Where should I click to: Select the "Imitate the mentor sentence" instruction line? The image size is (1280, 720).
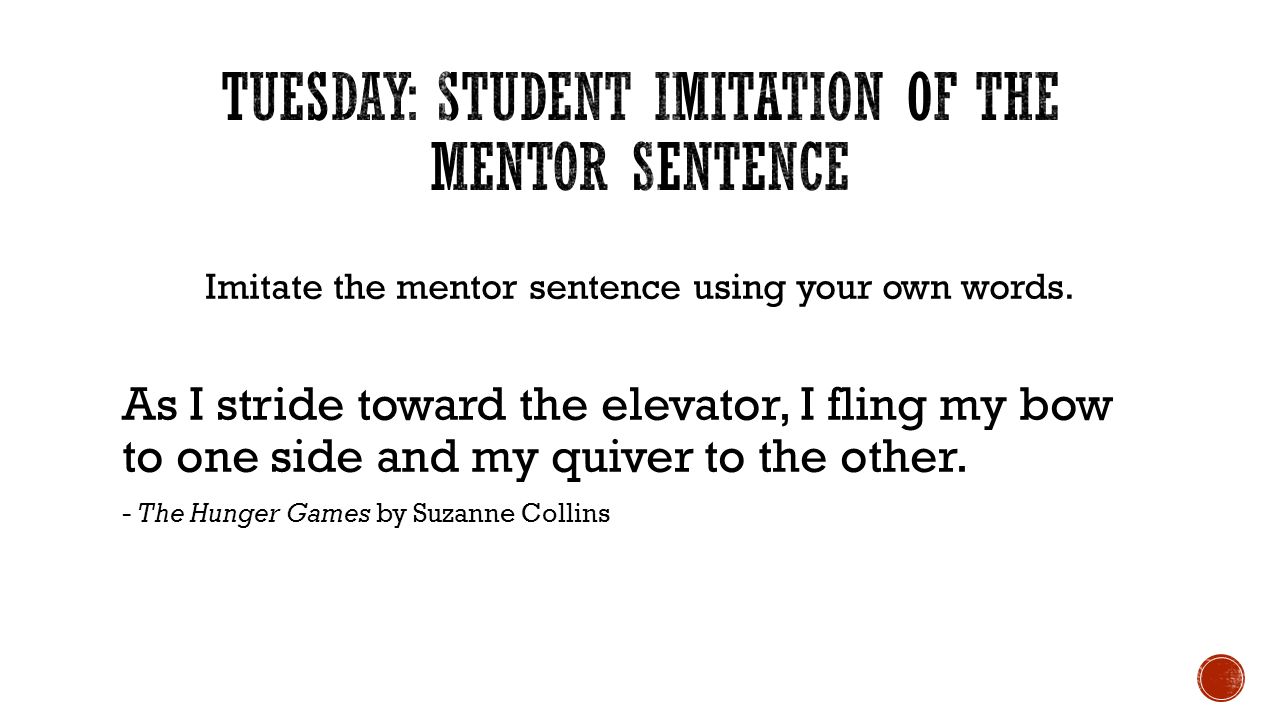(x=639, y=288)
